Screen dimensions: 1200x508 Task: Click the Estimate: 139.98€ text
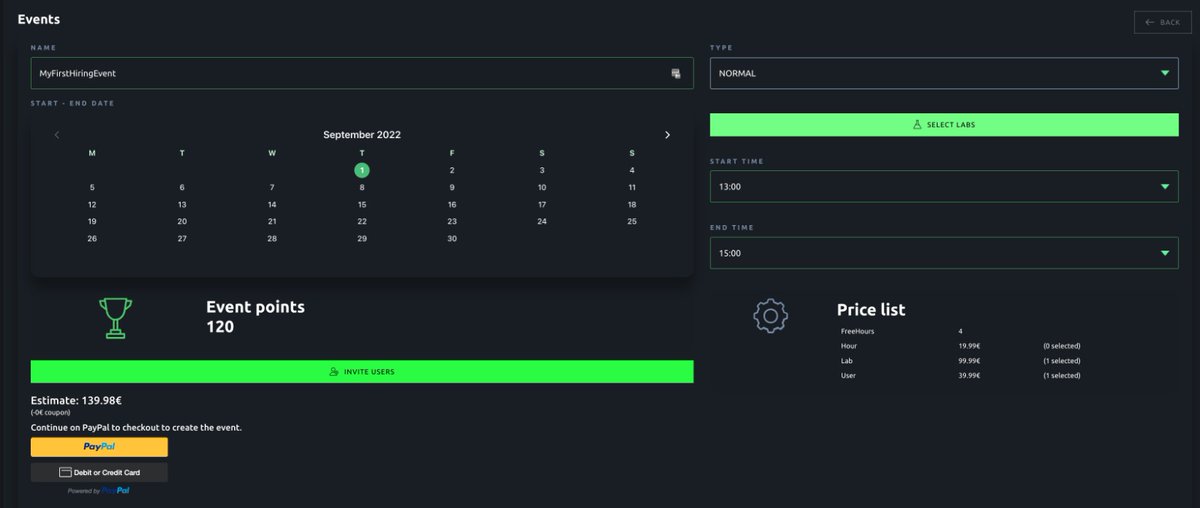tap(76, 401)
